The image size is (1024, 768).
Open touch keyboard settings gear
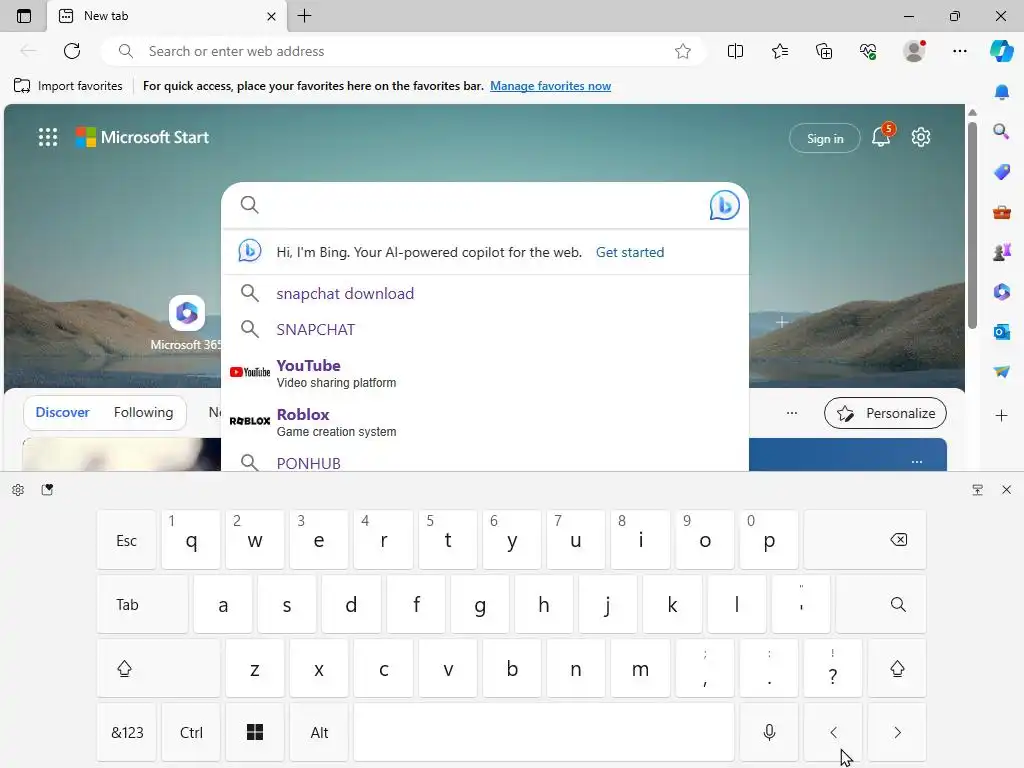click(18, 490)
